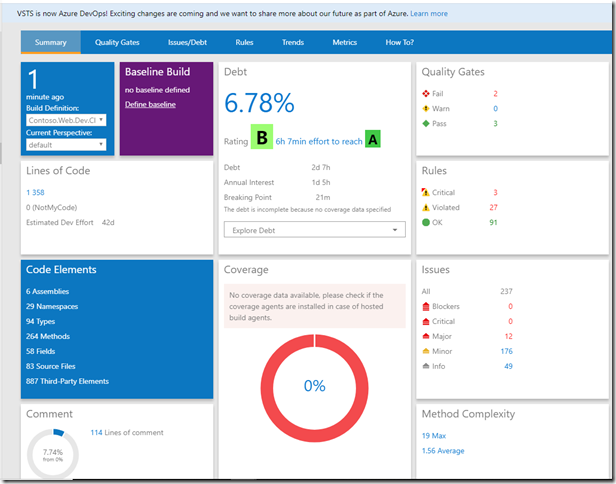Follow the Learn more link in banner
The width and height of the screenshot is (616, 484).
(429, 14)
